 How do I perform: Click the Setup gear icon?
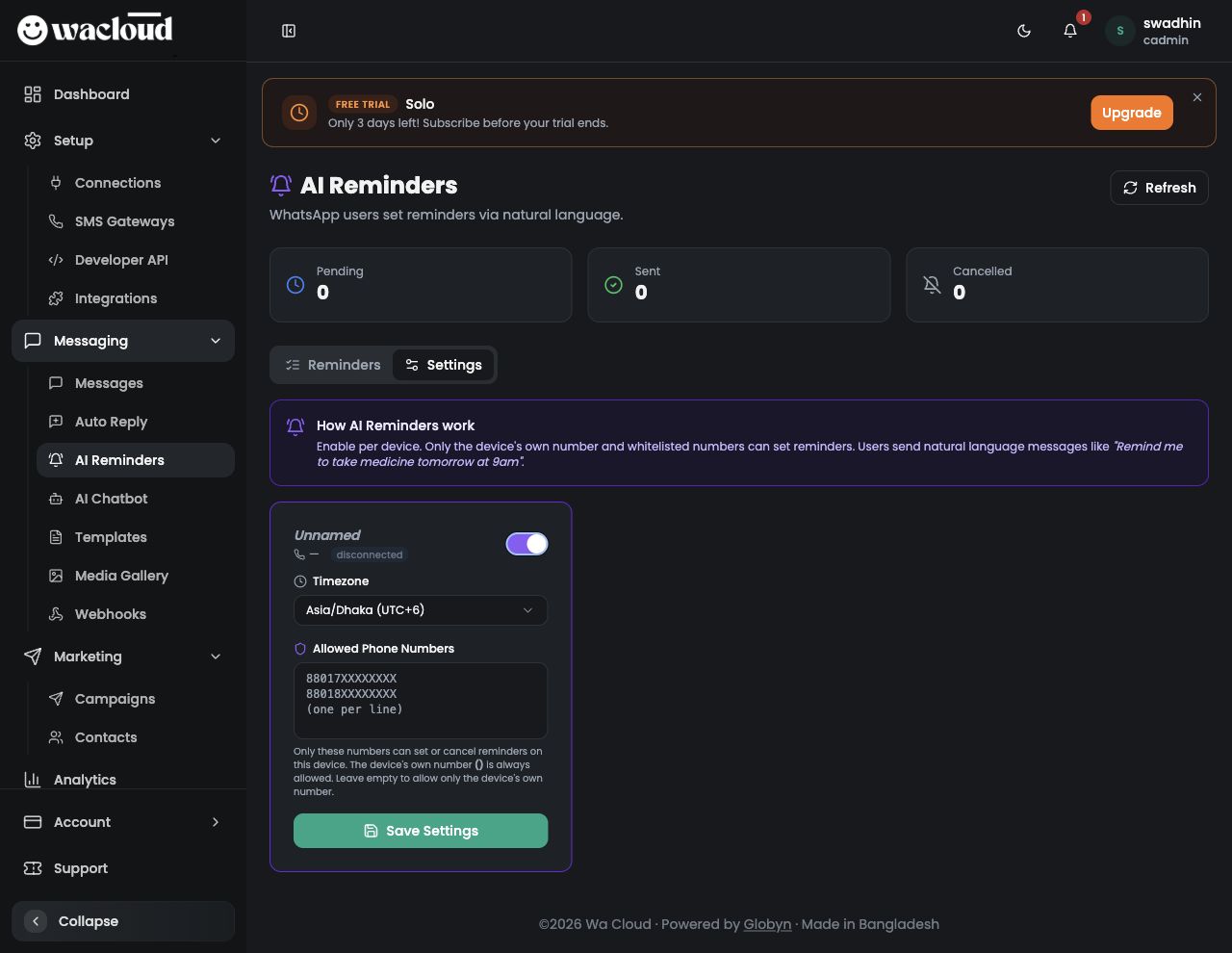33,141
